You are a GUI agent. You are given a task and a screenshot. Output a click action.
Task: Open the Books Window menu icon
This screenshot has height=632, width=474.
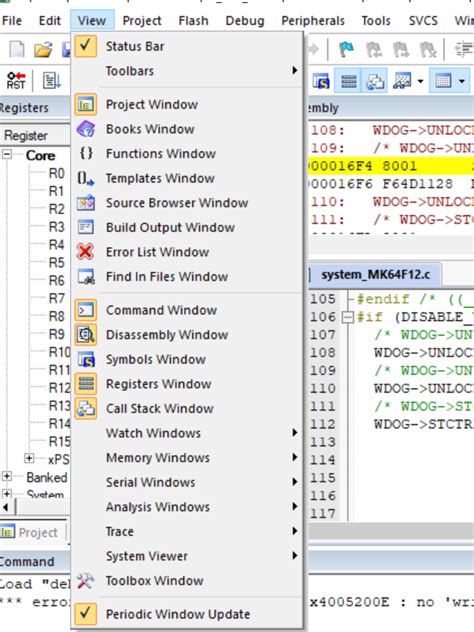point(86,129)
